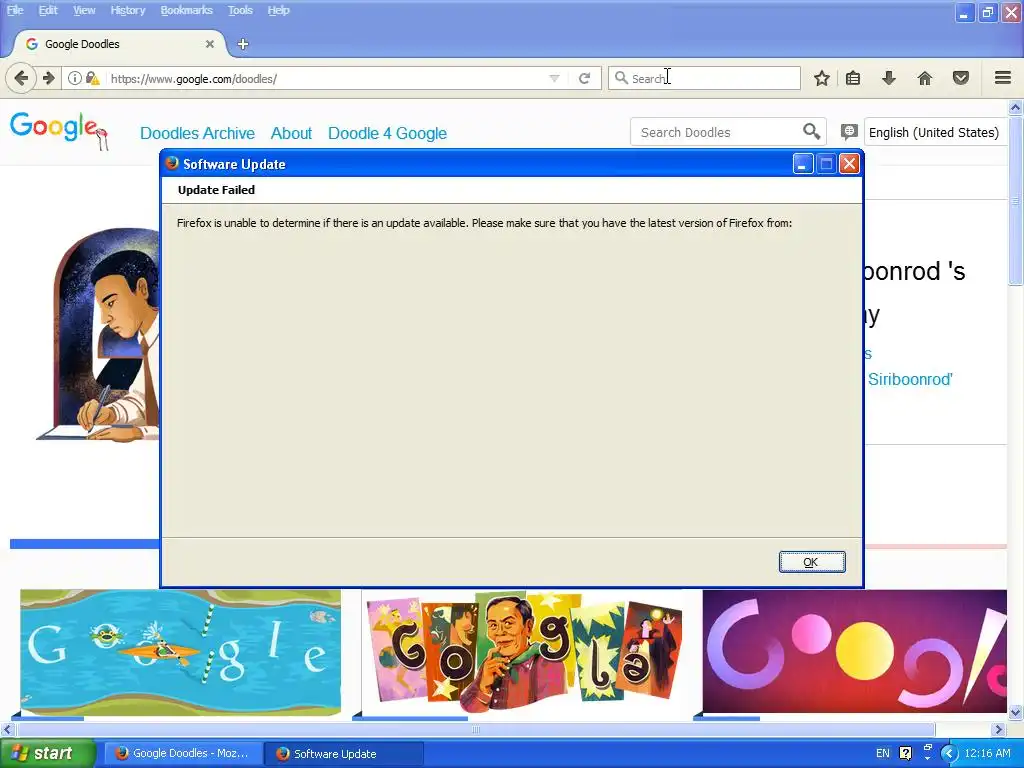
Task: Open the History menu
Action: click(x=128, y=10)
